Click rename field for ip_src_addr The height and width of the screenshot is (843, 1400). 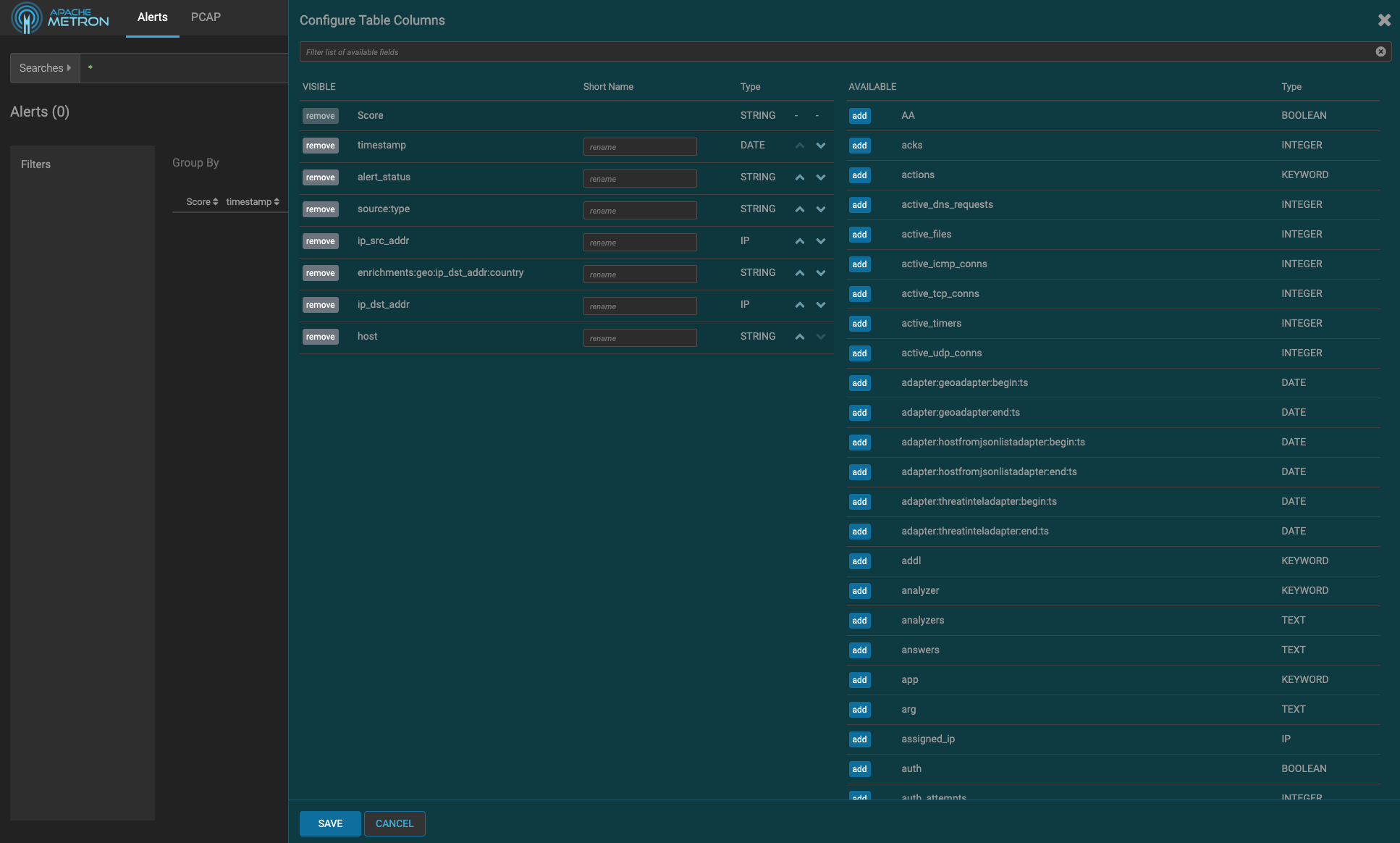tap(640, 243)
